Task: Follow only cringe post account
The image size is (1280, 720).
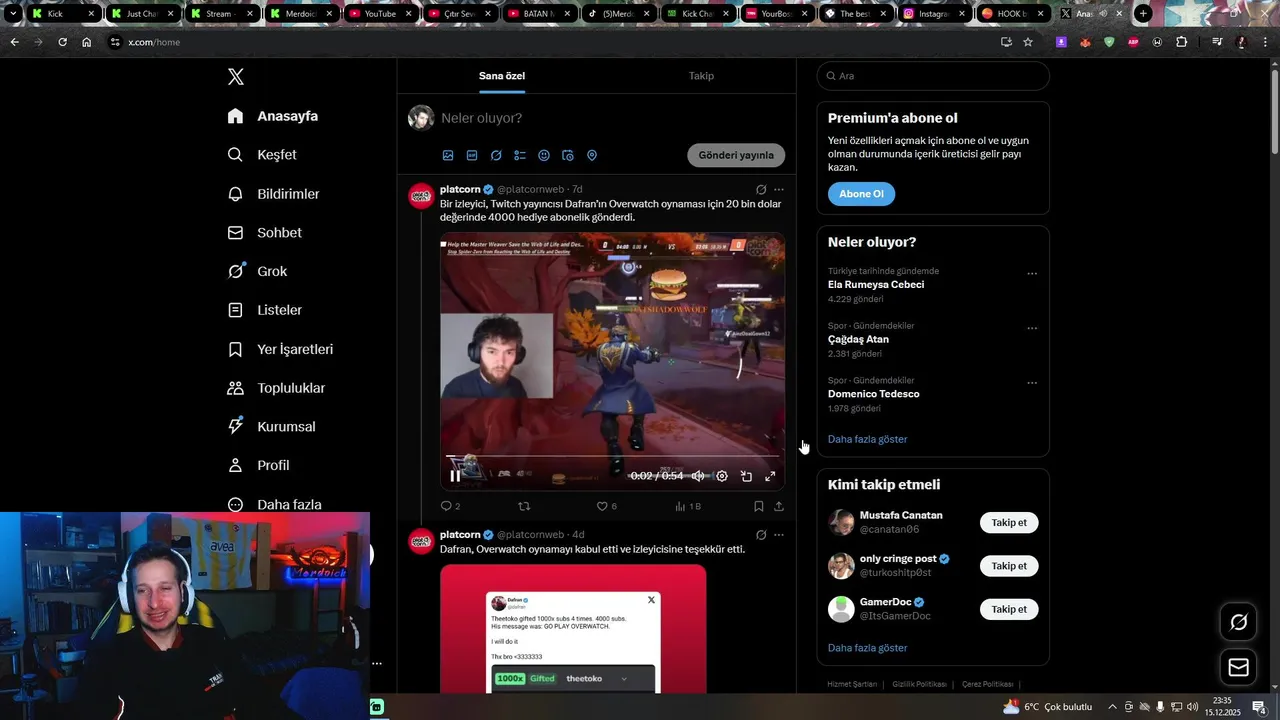Action: tap(1009, 566)
